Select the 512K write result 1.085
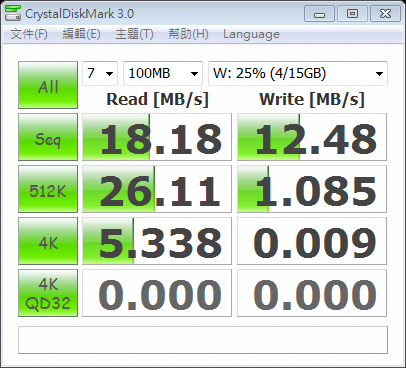The width and height of the screenshot is (406, 368). pos(312,189)
